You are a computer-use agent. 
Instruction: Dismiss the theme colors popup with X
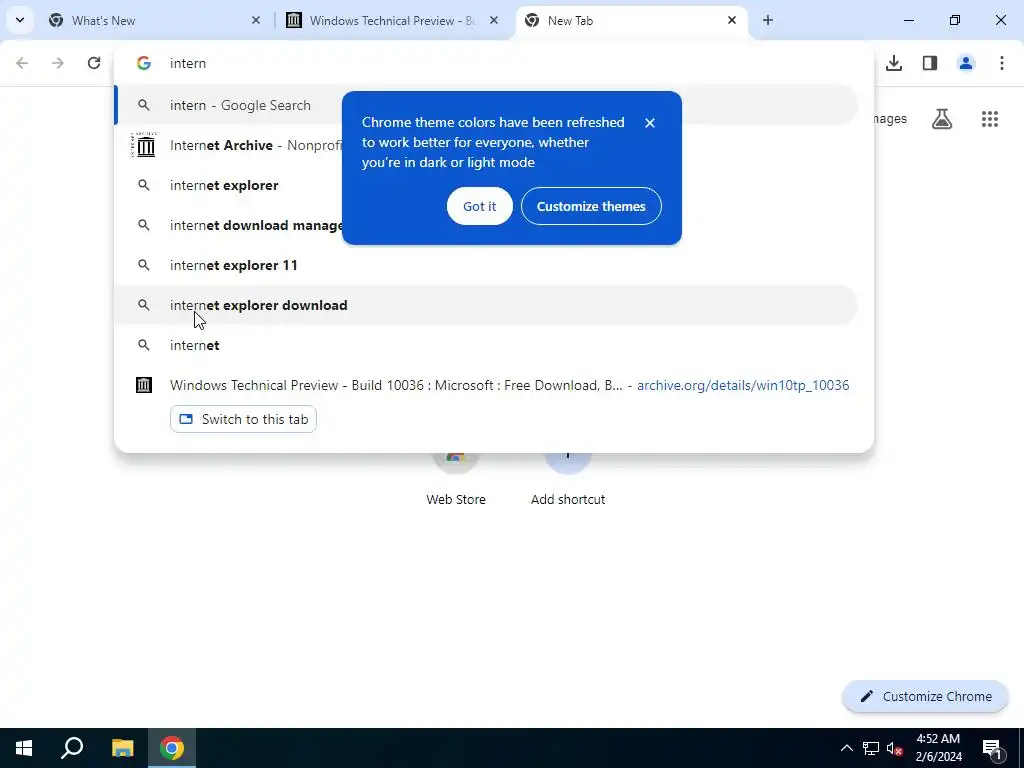pos(649,123)
